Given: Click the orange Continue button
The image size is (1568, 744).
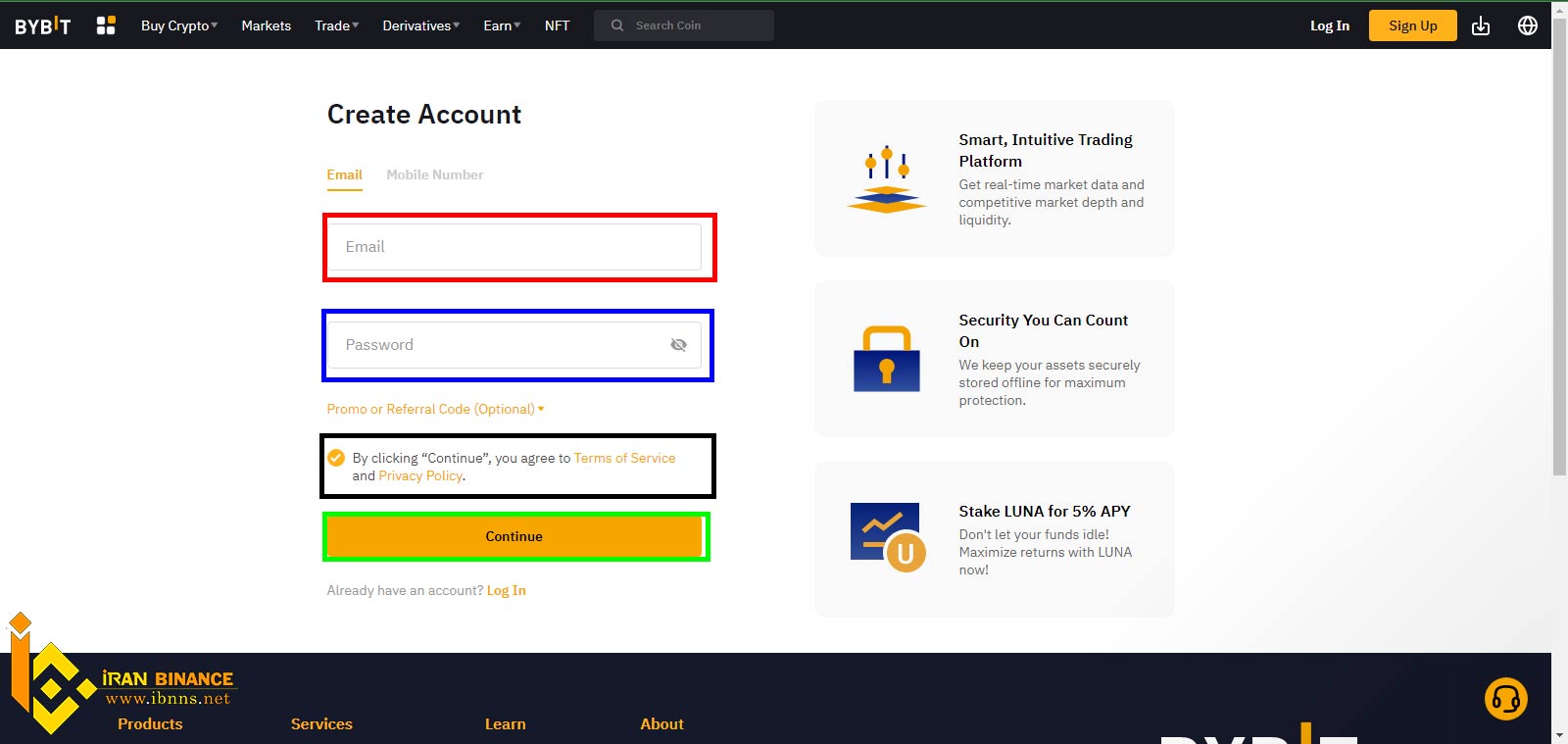Looking at the screenshot, I should [x=514, y=536].
